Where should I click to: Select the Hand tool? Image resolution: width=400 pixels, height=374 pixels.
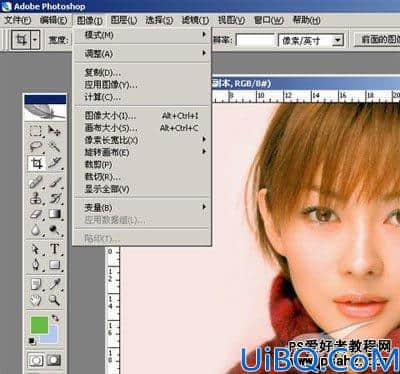point(36,300)
